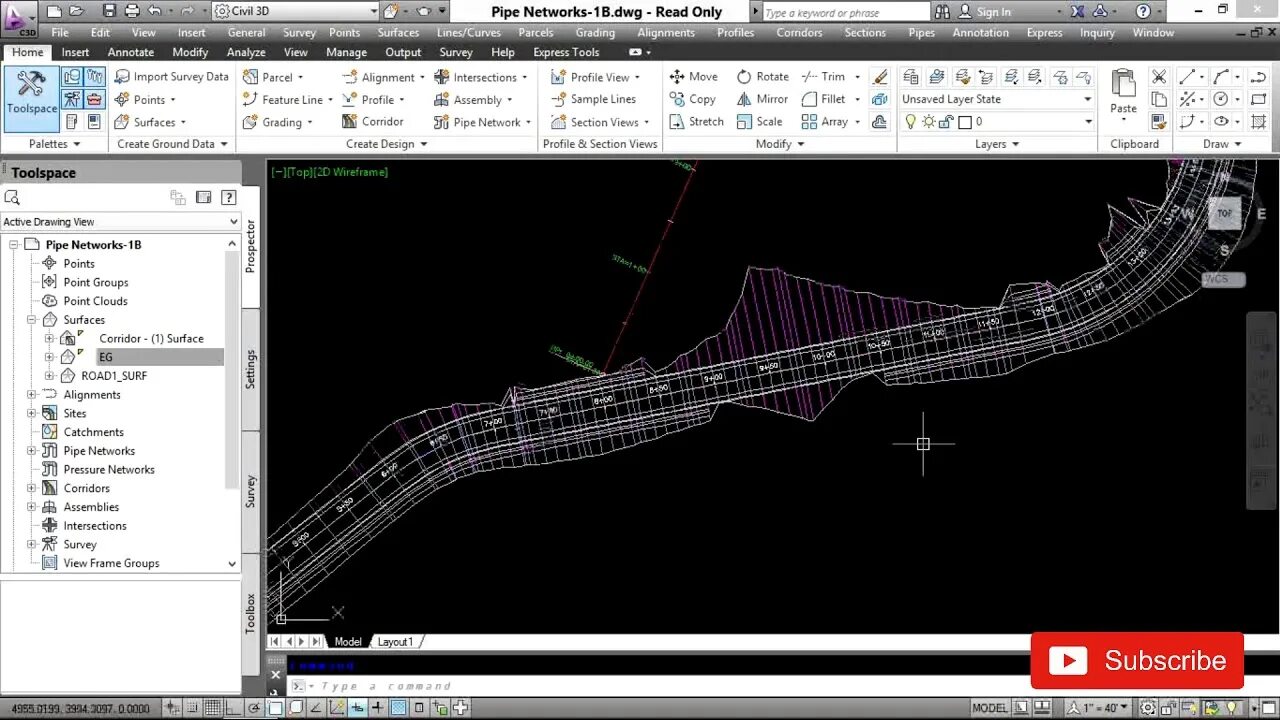This screenshot has height=720, width=1280.
Task: Click the Help question mark in title bar
Action: coord(1144,11)
